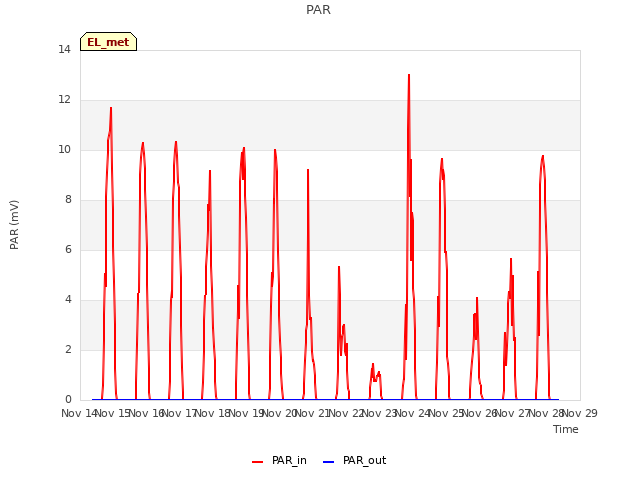Click the blue PAR_out legend line swatch
640x480 pixels.
click(329, 462)
